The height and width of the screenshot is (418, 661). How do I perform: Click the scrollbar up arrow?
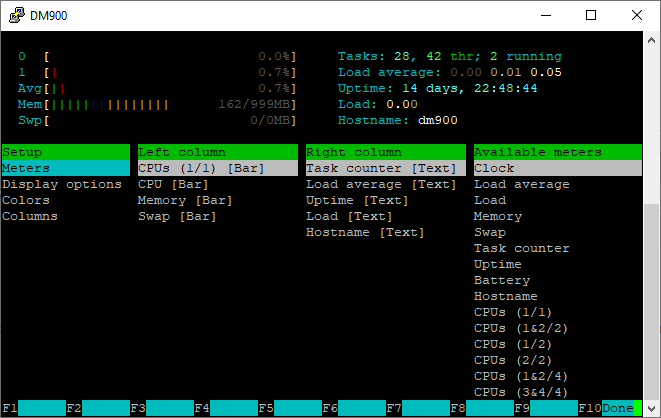tap(651, 40)
